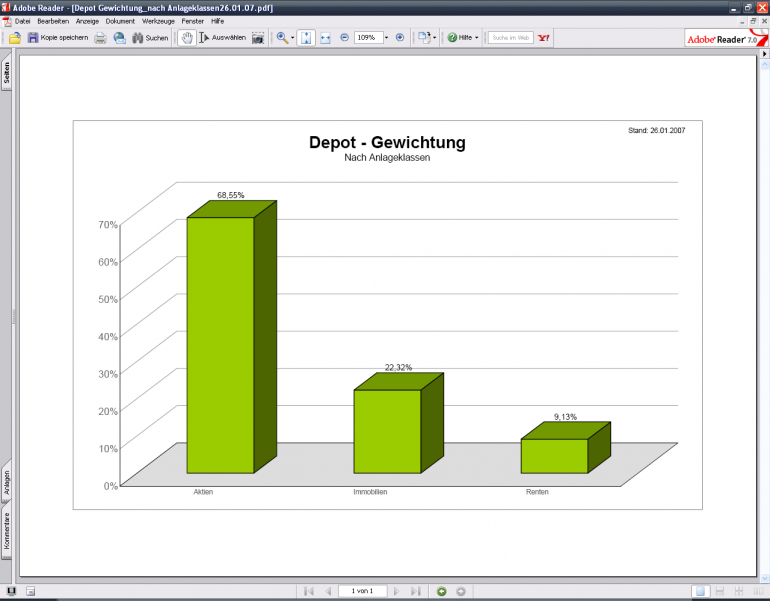The image size is (770, 601).
Task: Click the Depot - Gewichtung title
Action: coord(387,142)
